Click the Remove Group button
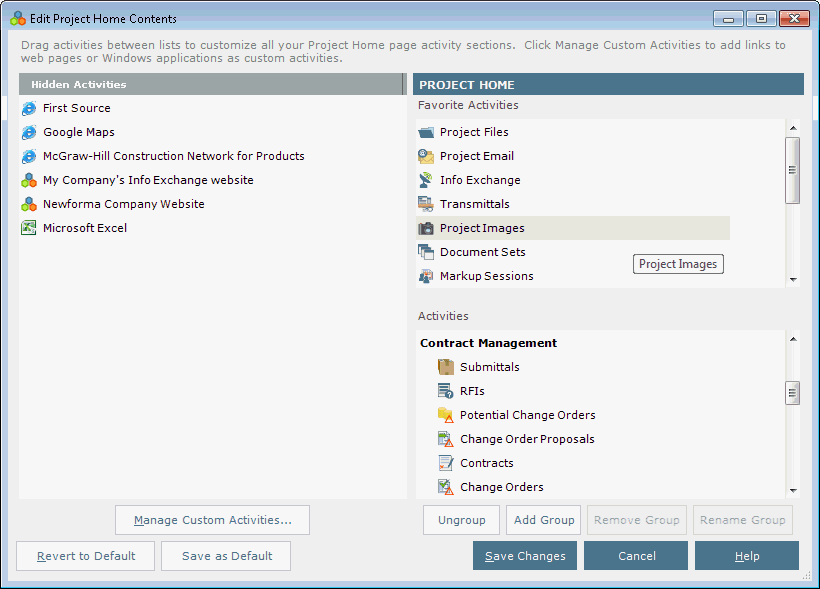Screen dimensions: 820x589 637,520
